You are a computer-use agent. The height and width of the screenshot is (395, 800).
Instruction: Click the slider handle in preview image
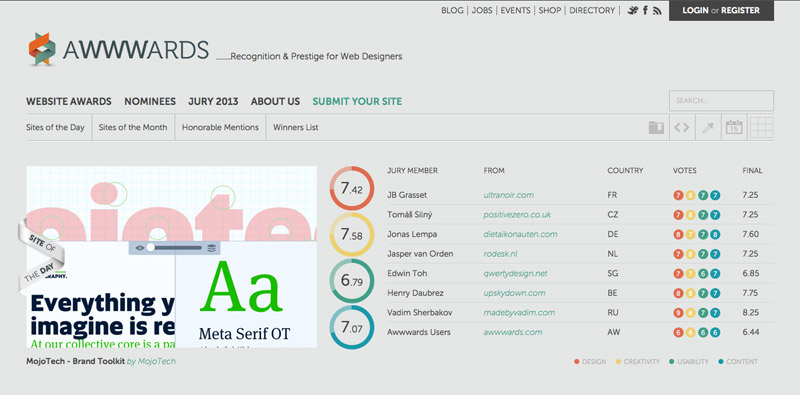151,248
